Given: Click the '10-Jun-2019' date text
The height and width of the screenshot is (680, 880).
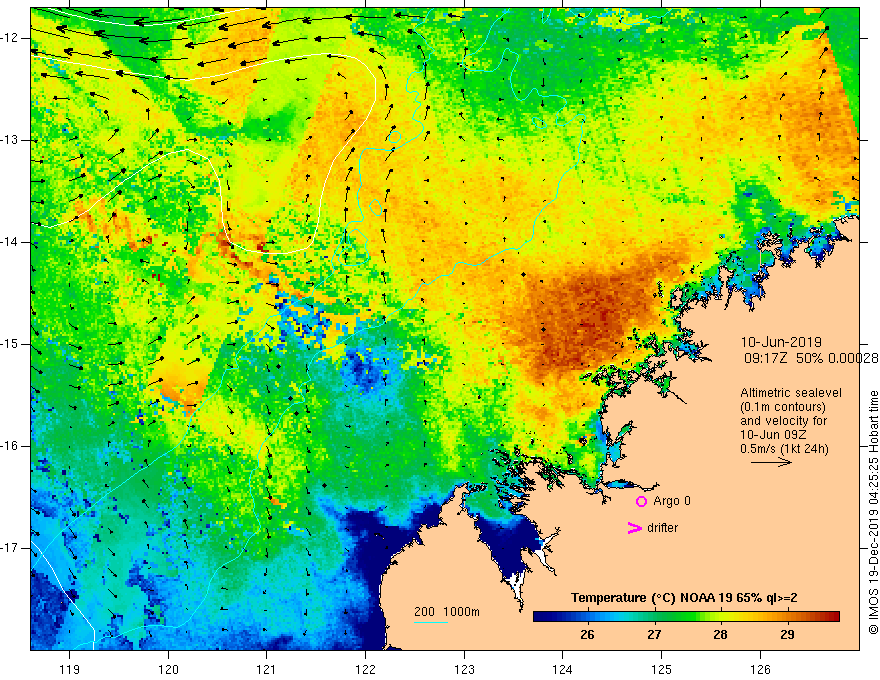Looking at the screenshot, I should click(x=781, y=342).
